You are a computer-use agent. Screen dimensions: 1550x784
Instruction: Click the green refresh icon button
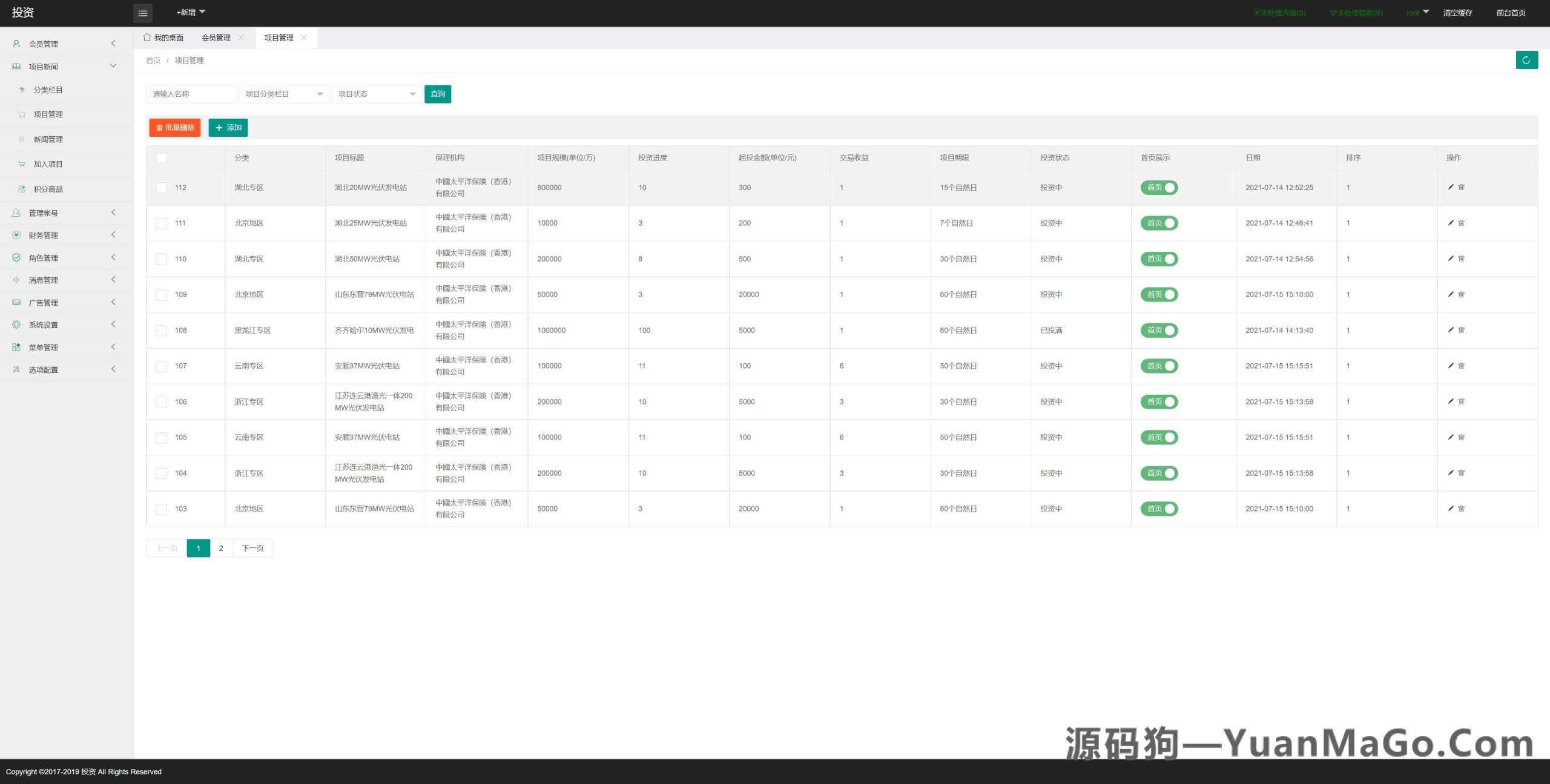[1526, 60]
